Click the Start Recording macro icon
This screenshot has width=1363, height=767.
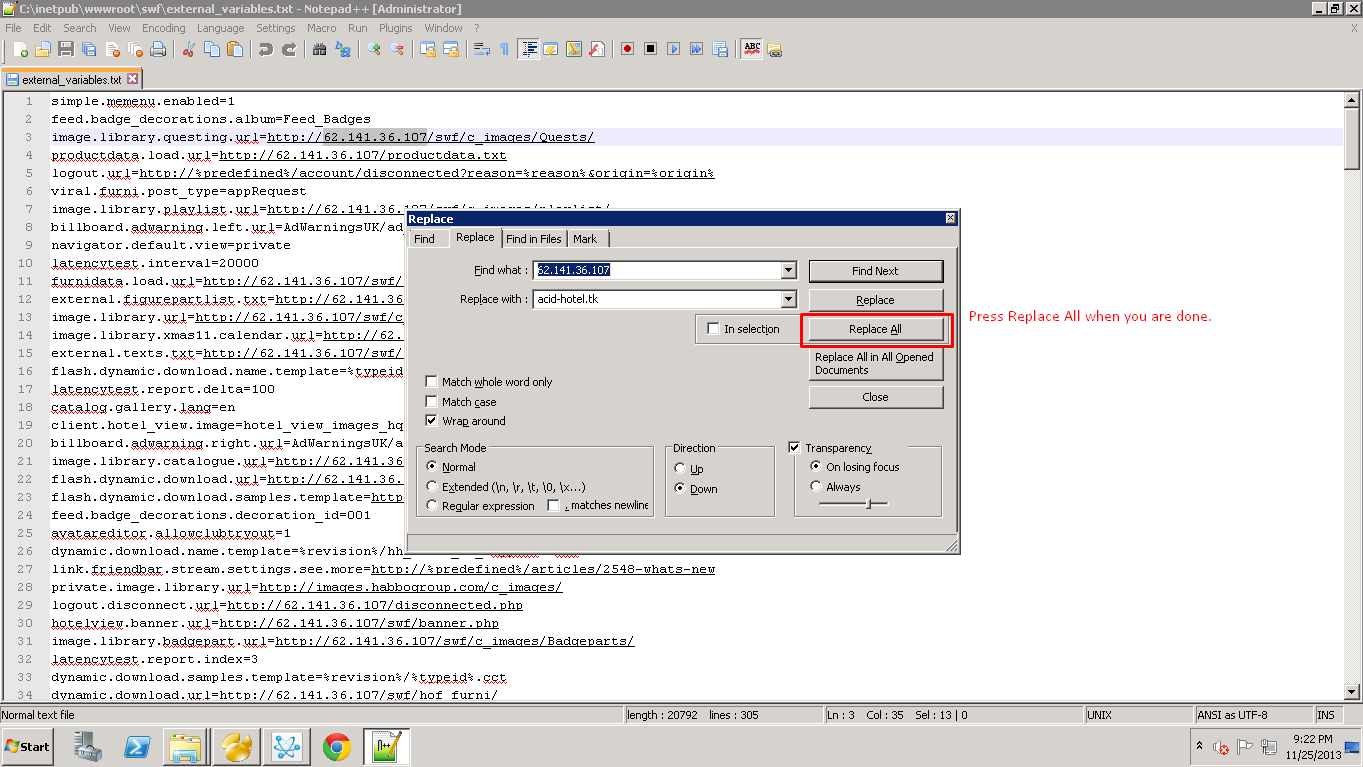tap(627, 49)
